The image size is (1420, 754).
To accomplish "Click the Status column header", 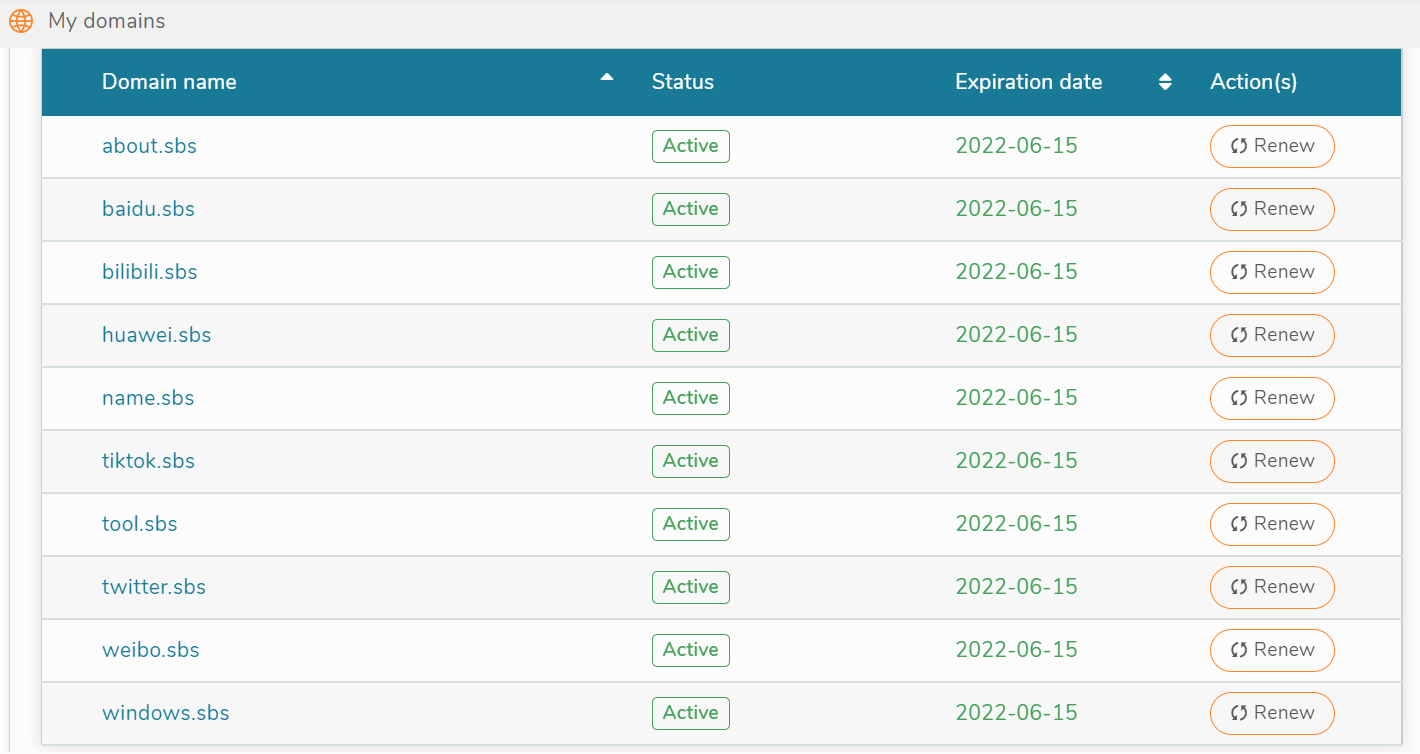I will tap(683, 82).
